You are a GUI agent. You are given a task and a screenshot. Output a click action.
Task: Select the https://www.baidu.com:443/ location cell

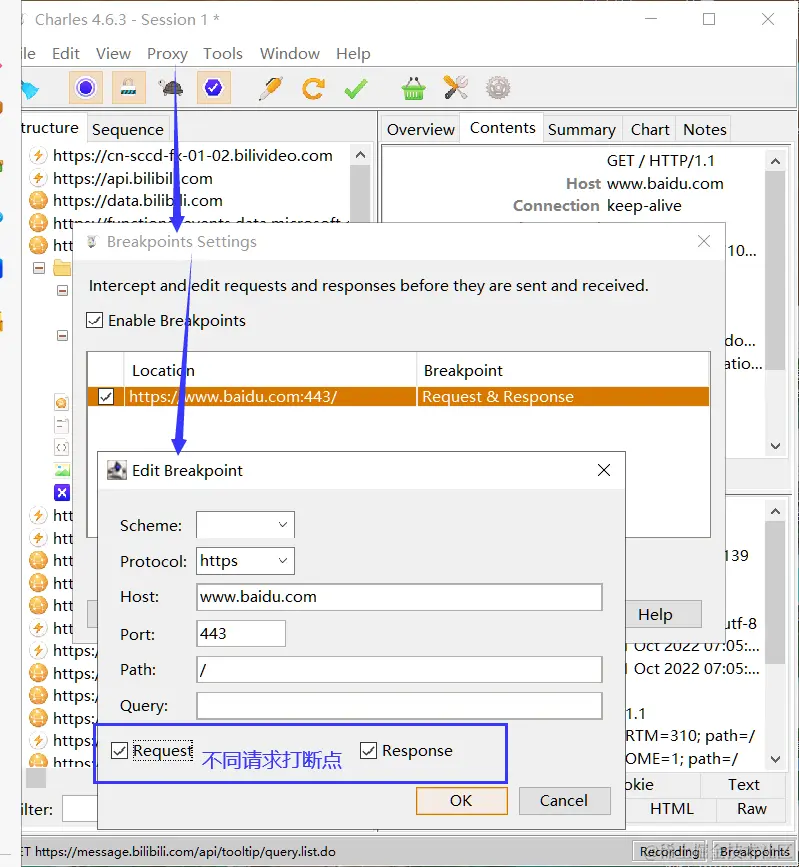point(270,396)
